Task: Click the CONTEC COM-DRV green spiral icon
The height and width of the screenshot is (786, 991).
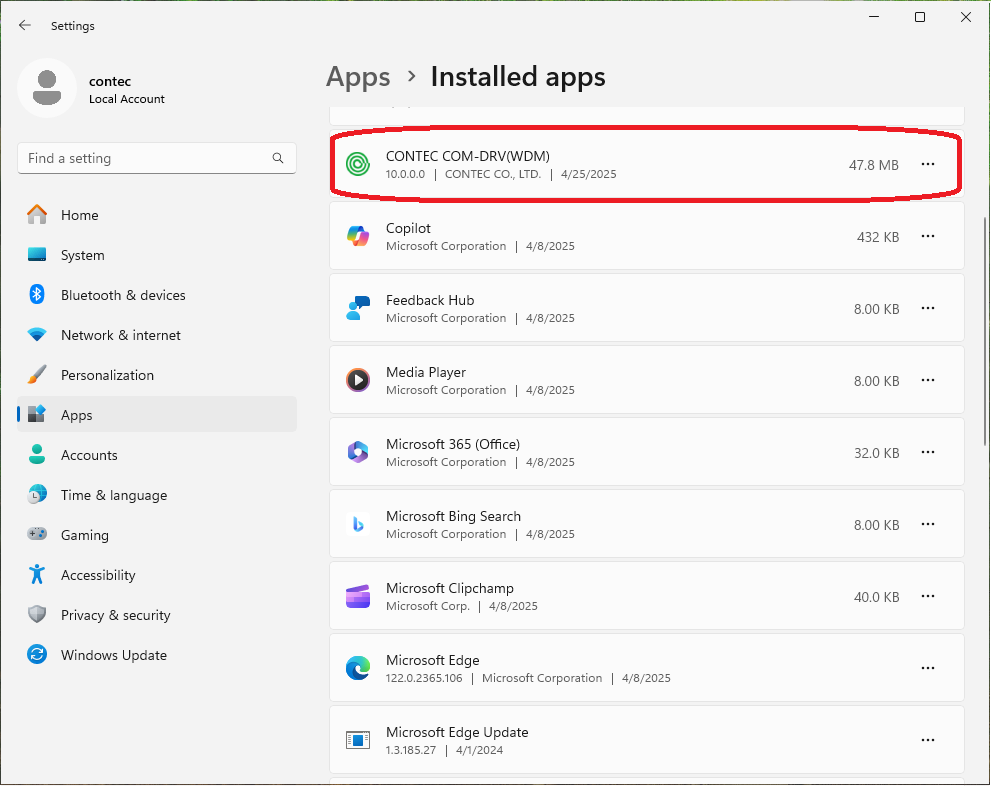Action: point(358,164)
